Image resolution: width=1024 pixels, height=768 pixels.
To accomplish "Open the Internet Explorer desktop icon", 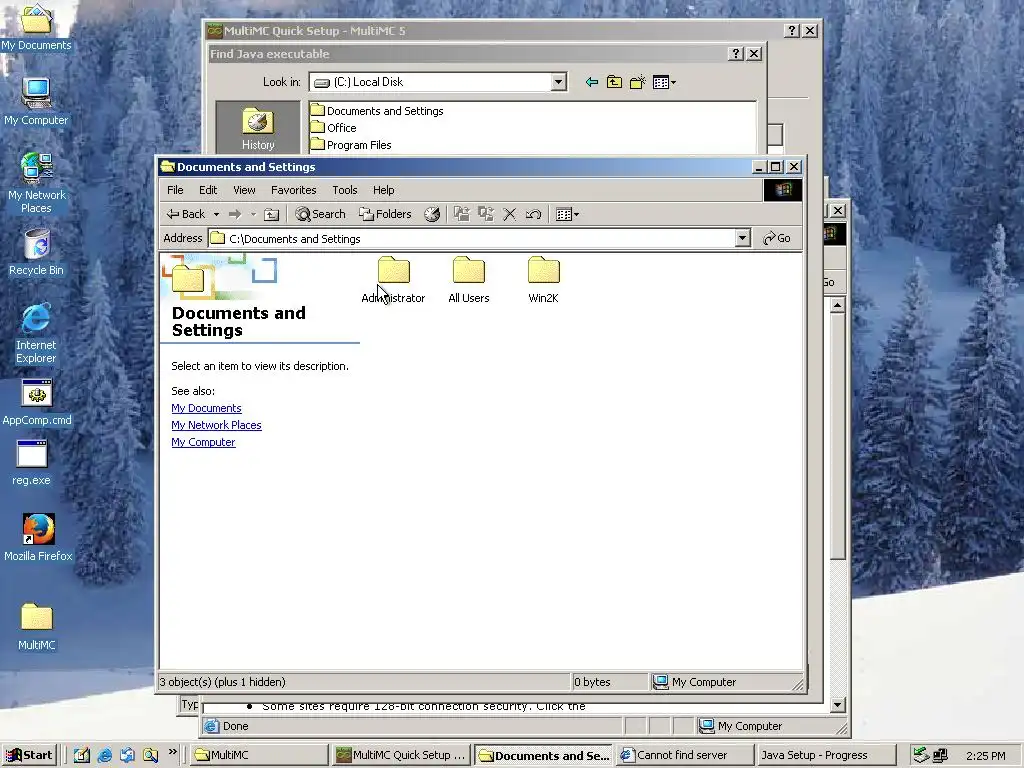I will point(36,332).
